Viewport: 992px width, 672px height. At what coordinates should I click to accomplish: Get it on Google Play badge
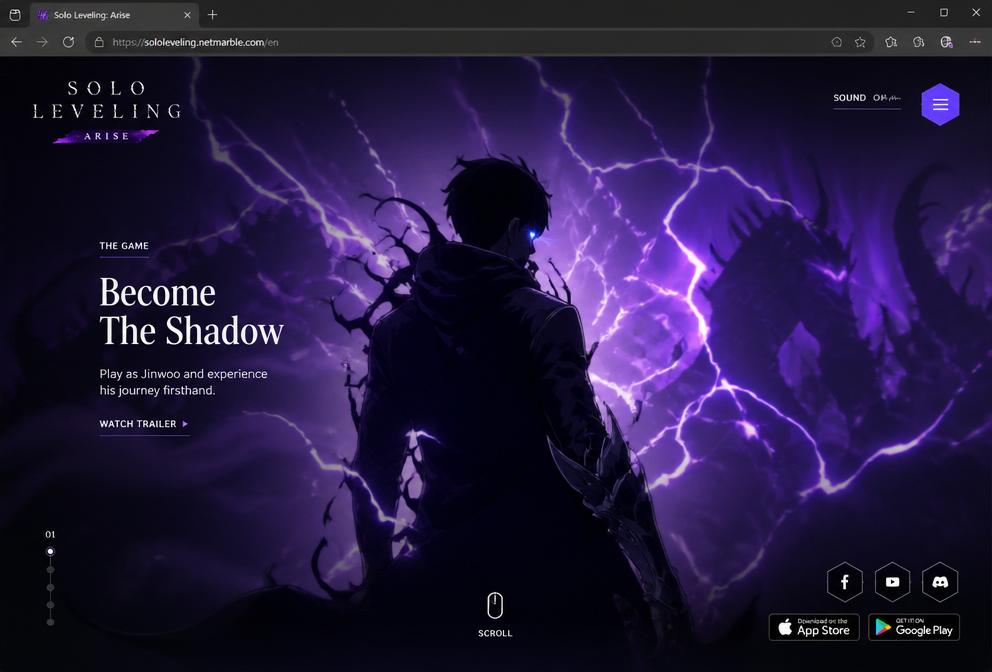(914, 627)
